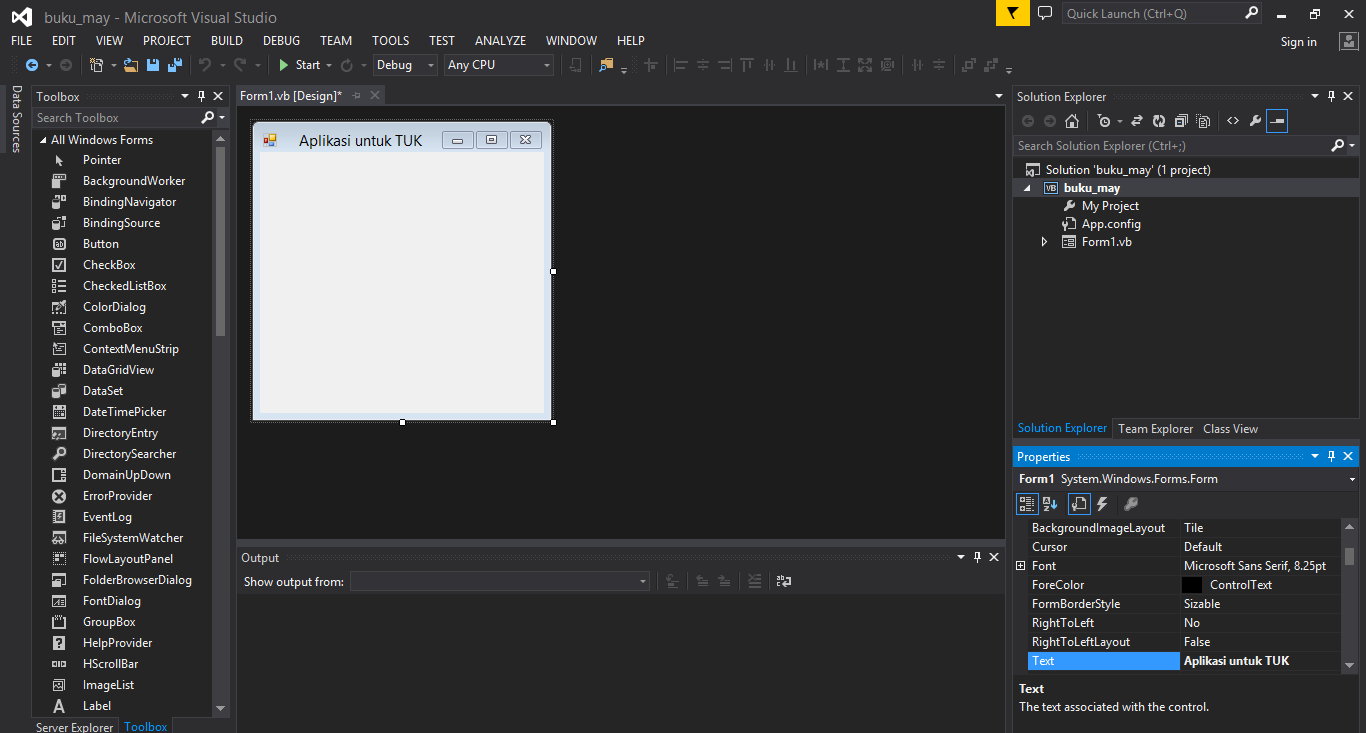Expand the Font property

1020,566
